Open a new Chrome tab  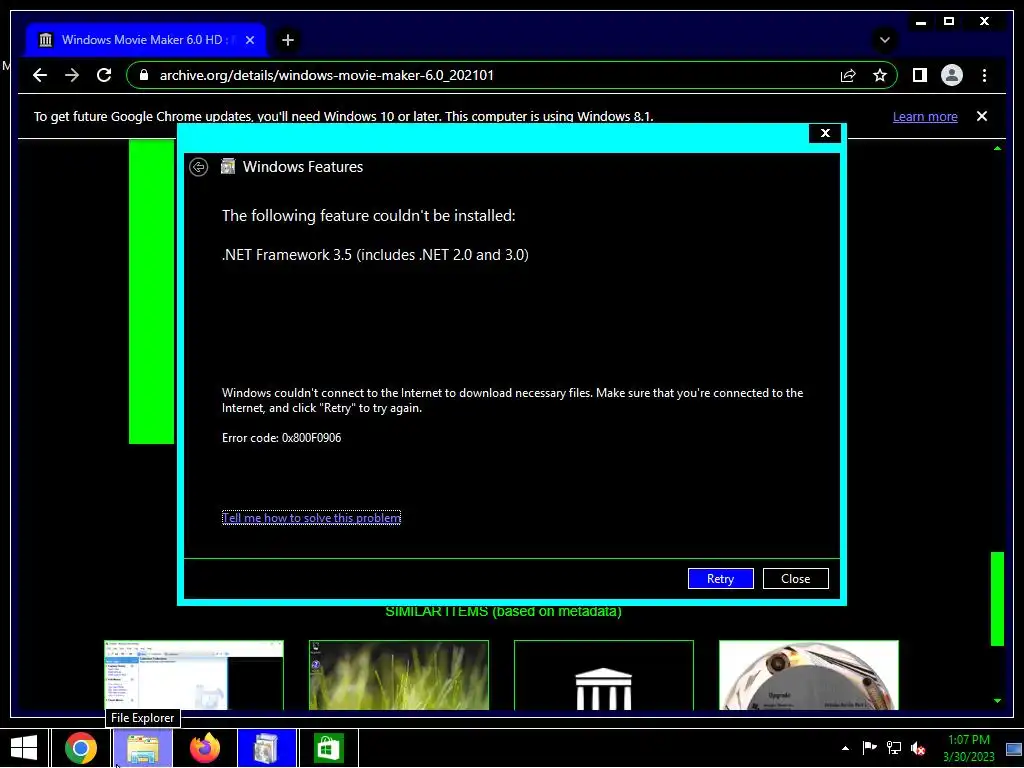tap(287, 40)
